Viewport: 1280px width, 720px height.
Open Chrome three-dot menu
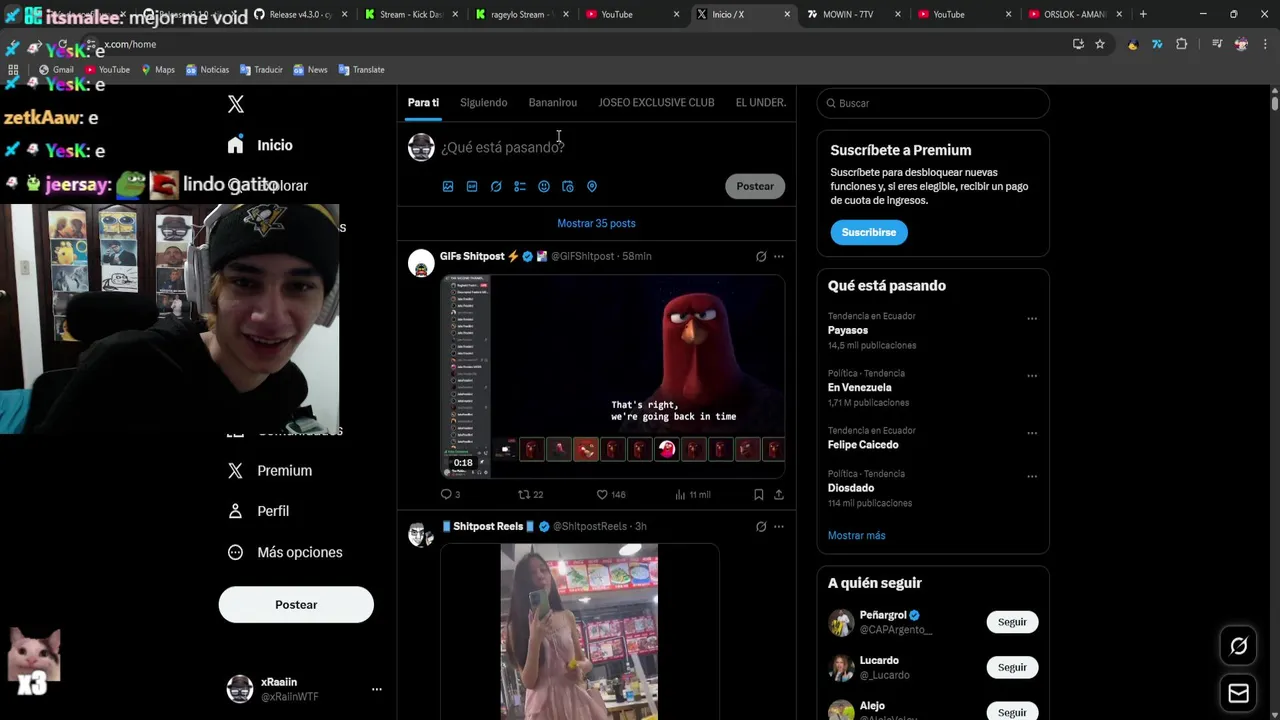[x=1264, y=44]
